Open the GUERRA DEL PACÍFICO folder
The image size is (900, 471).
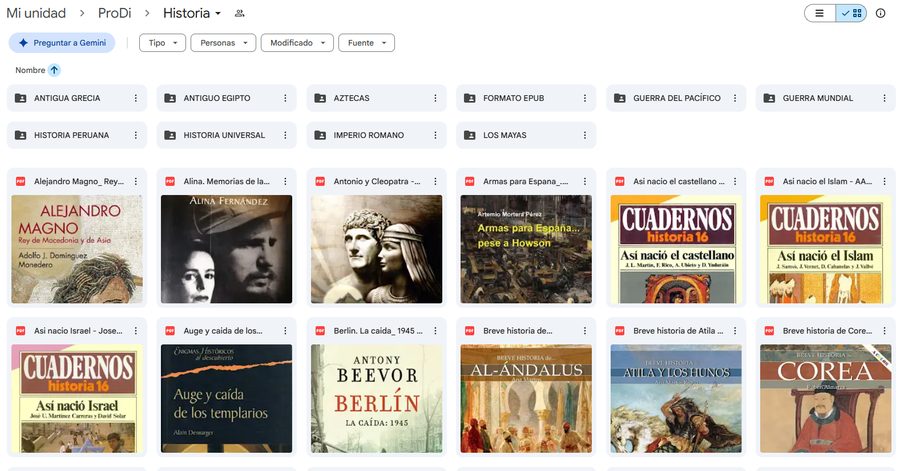coord(676,98)
